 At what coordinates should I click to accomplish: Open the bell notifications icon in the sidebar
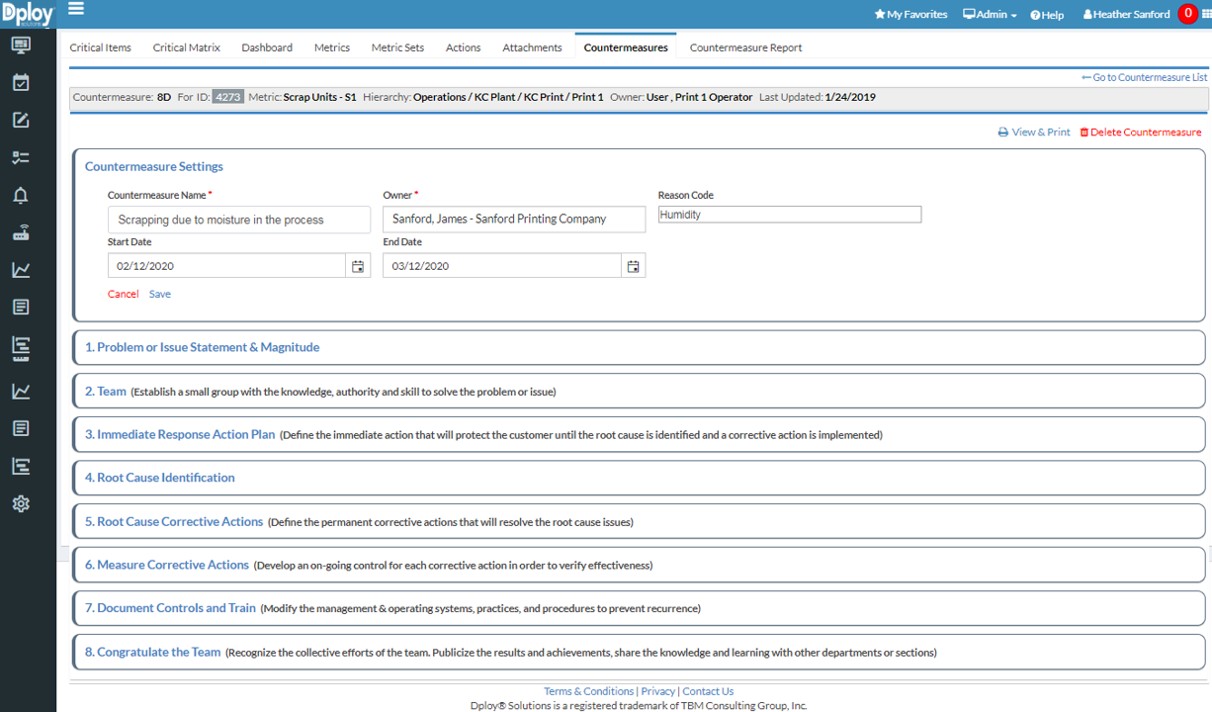(21, 196)
